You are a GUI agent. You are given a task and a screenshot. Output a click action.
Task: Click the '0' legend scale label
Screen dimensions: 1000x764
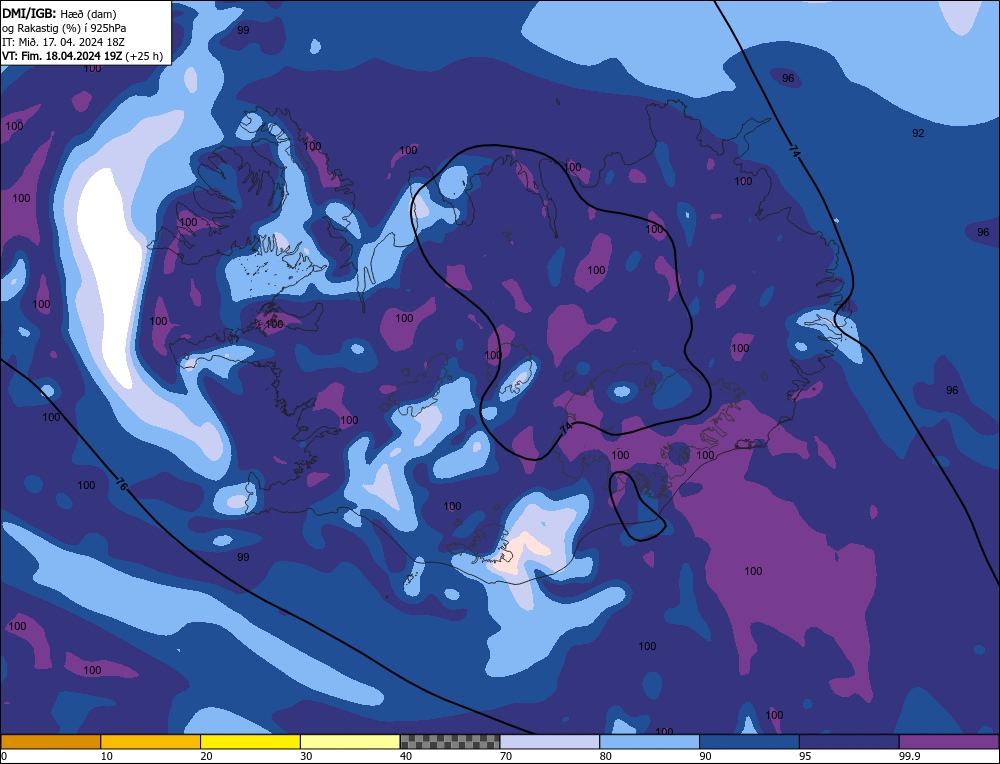pos(4,756)
